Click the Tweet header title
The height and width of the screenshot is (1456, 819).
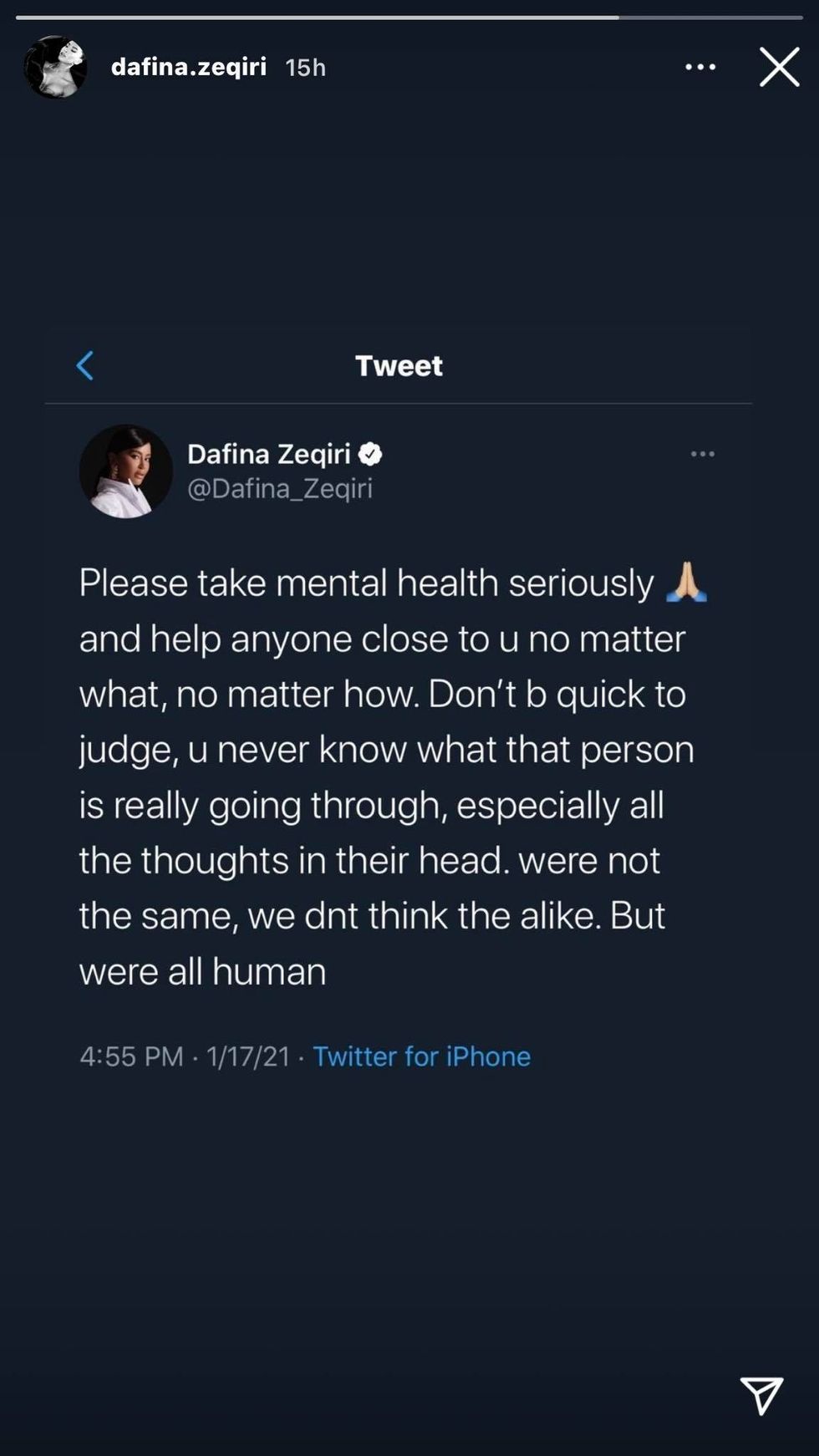399,365
